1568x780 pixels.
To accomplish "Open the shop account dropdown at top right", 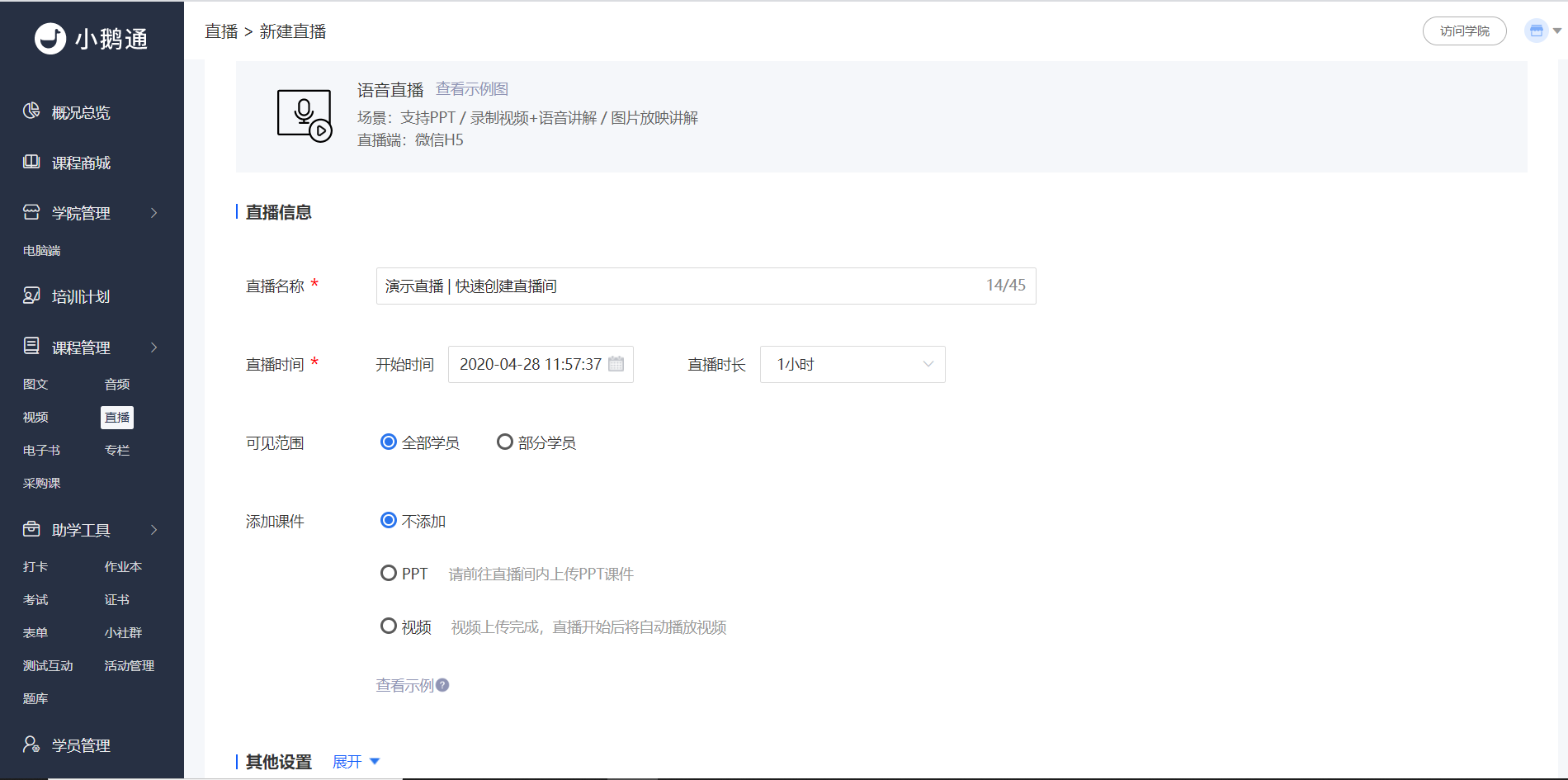I will pyautogui.click(x=1542, y=31).
